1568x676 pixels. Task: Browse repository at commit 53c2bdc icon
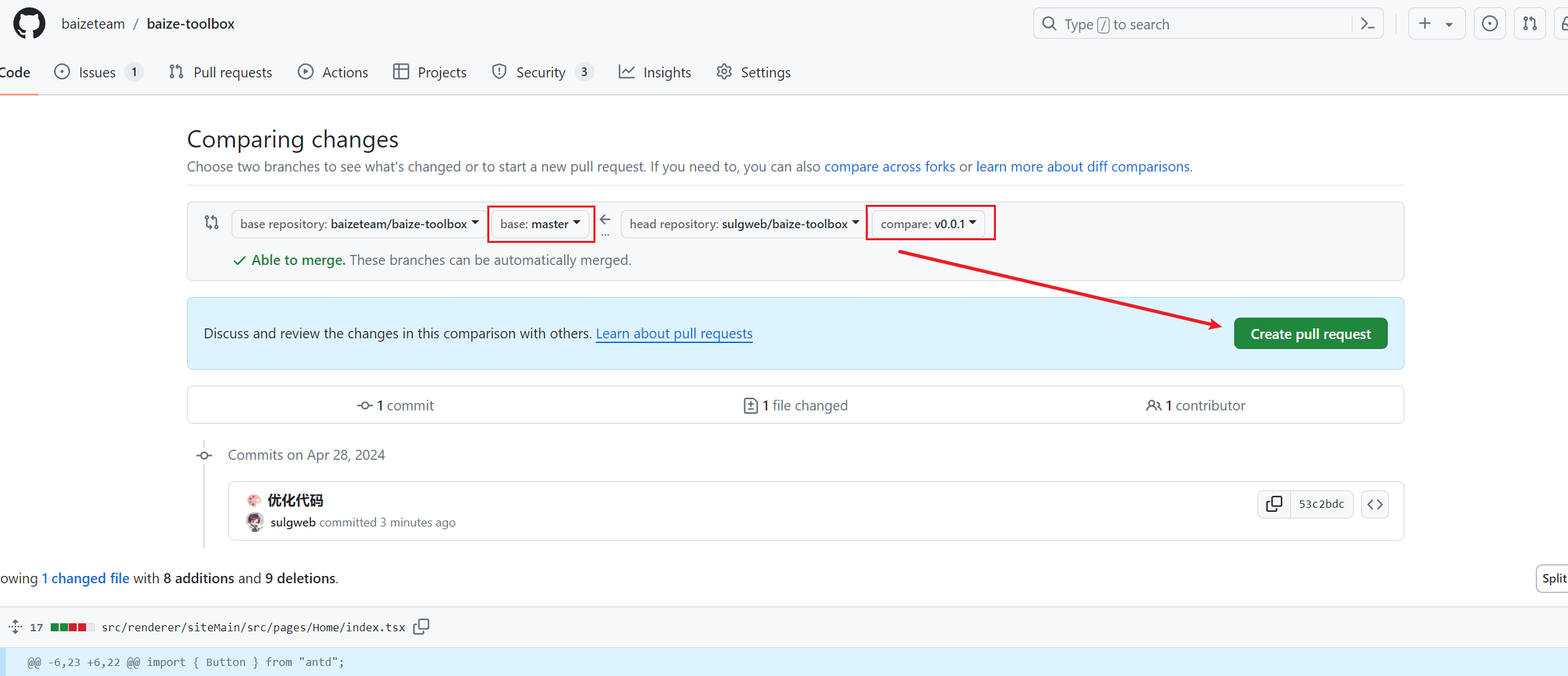1375,504
